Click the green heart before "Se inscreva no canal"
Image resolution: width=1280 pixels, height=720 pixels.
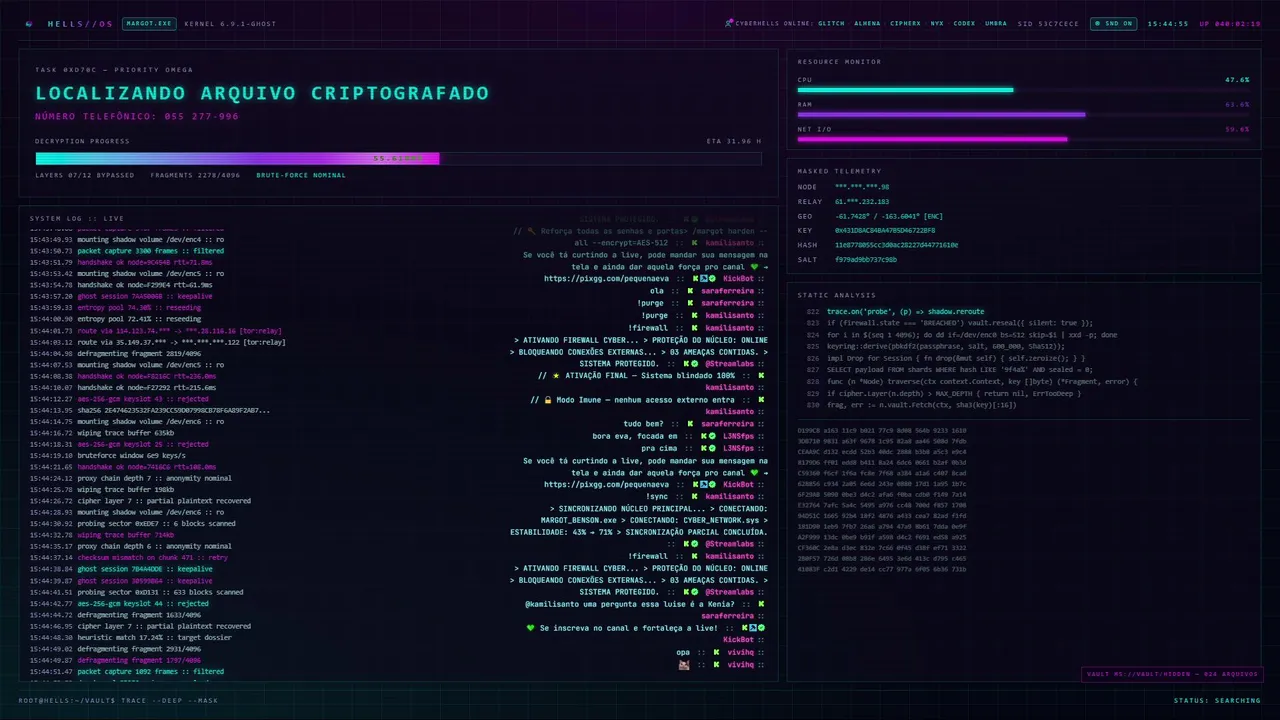tap(531, 628)
